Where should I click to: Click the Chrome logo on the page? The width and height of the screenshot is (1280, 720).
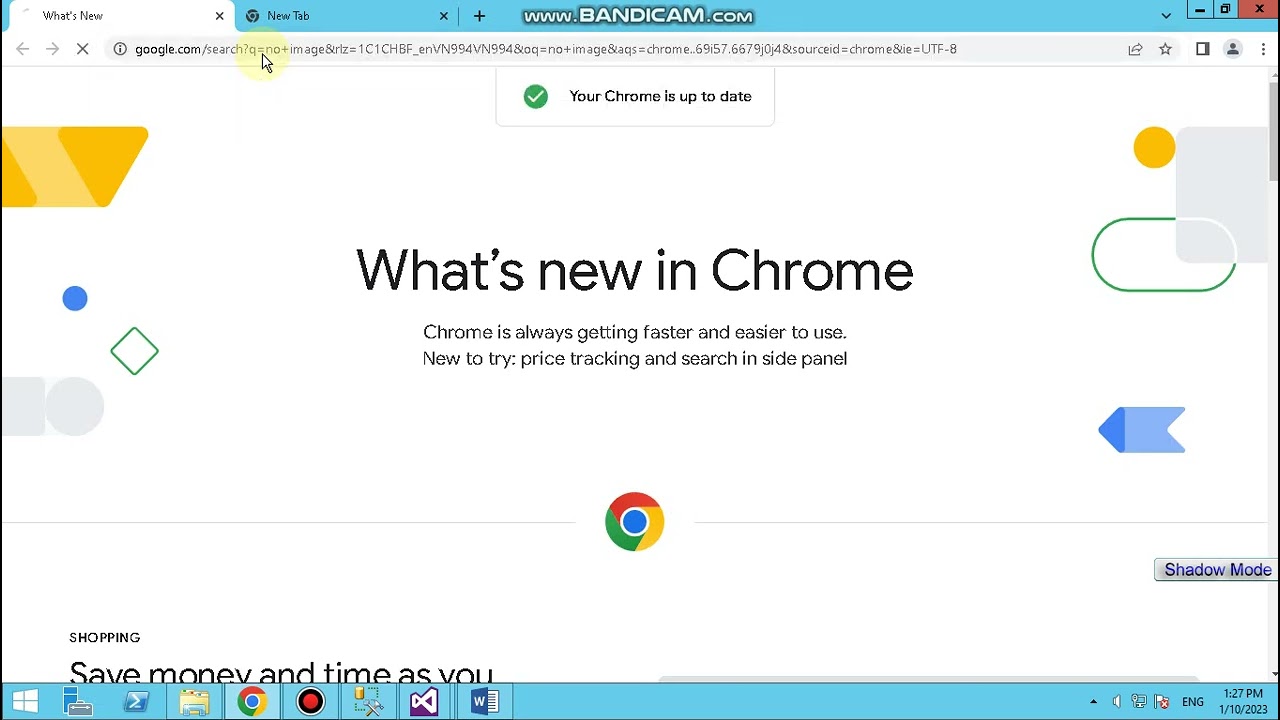tap(635, 521)
